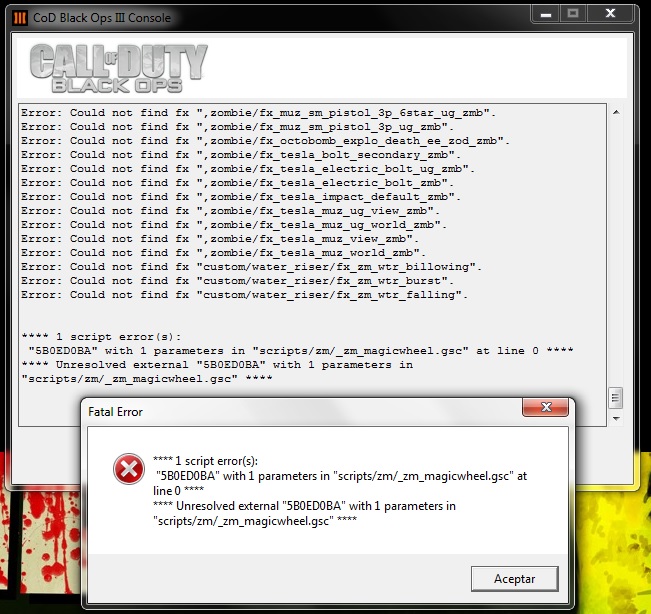Click the Fatal Error dialog title bar
The width and height of the screenshot is (651, 614).
pos(300,411)
